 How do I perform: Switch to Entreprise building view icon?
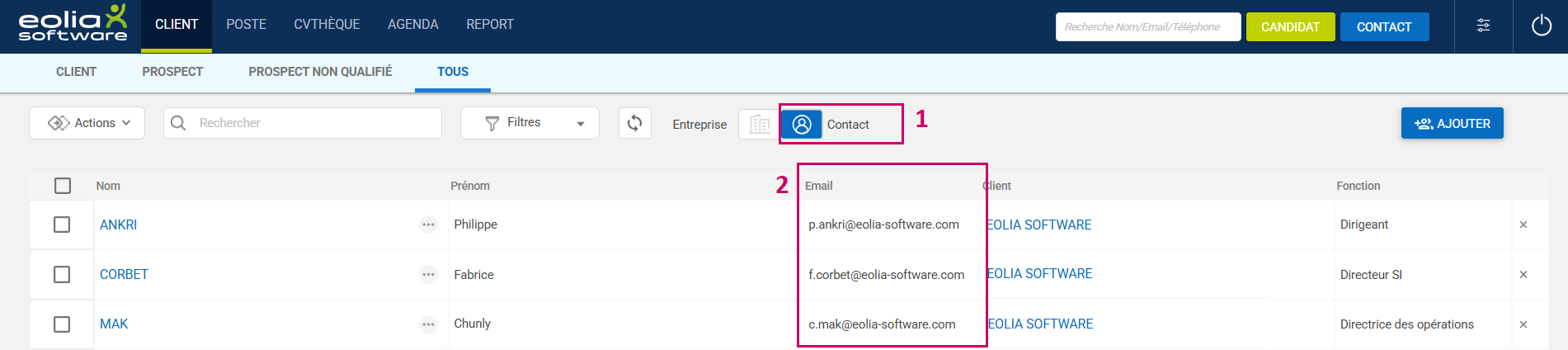click(759, 125)
